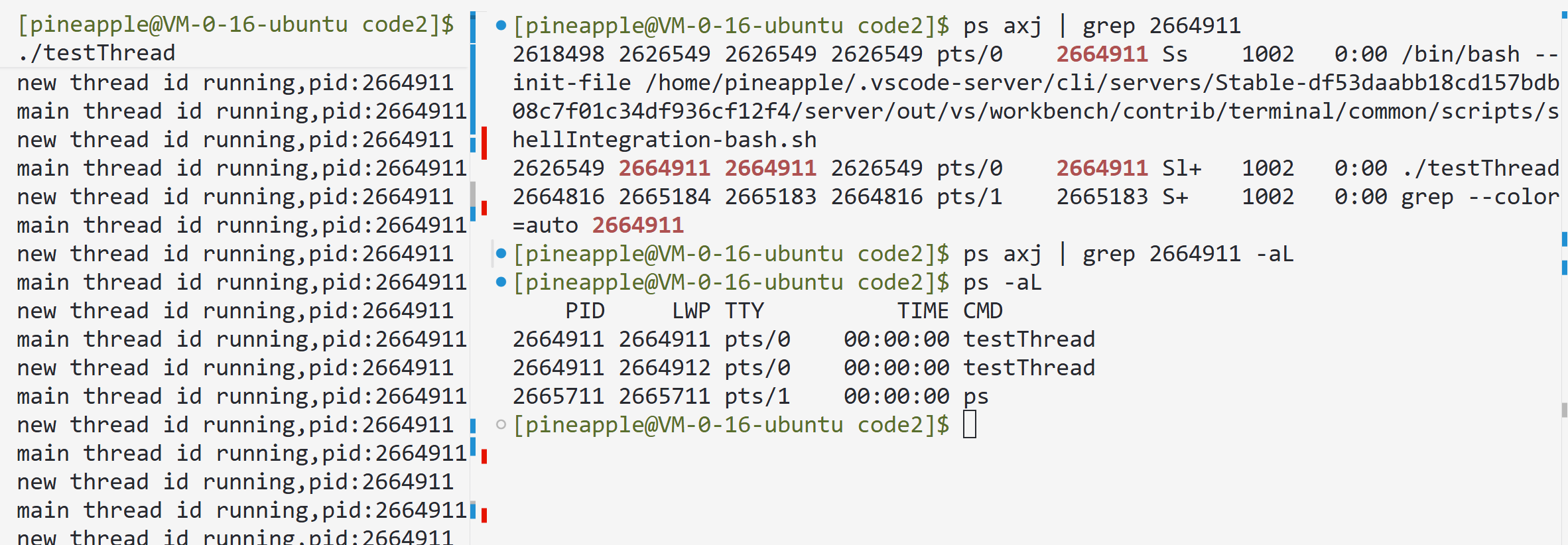Click the 'ps' entry in the last CMD row

[976, 396]
